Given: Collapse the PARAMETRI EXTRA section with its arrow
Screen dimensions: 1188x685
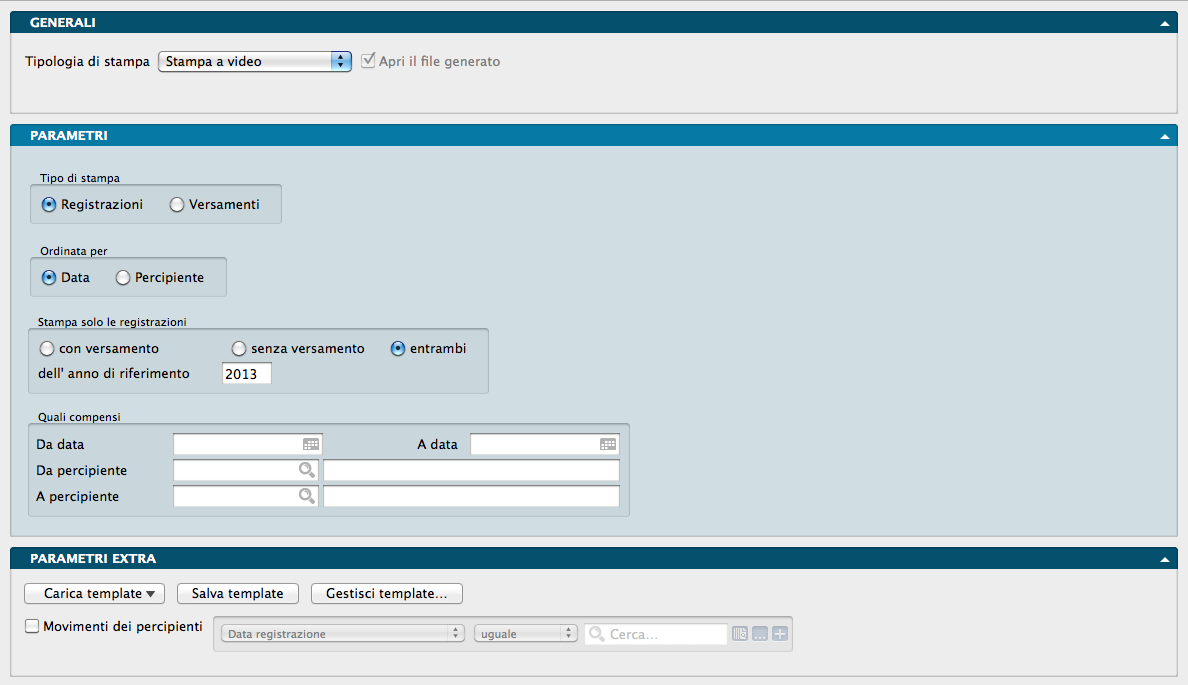Looking at the screenshot, I should pyautogui.click(x=1164, y=559).
